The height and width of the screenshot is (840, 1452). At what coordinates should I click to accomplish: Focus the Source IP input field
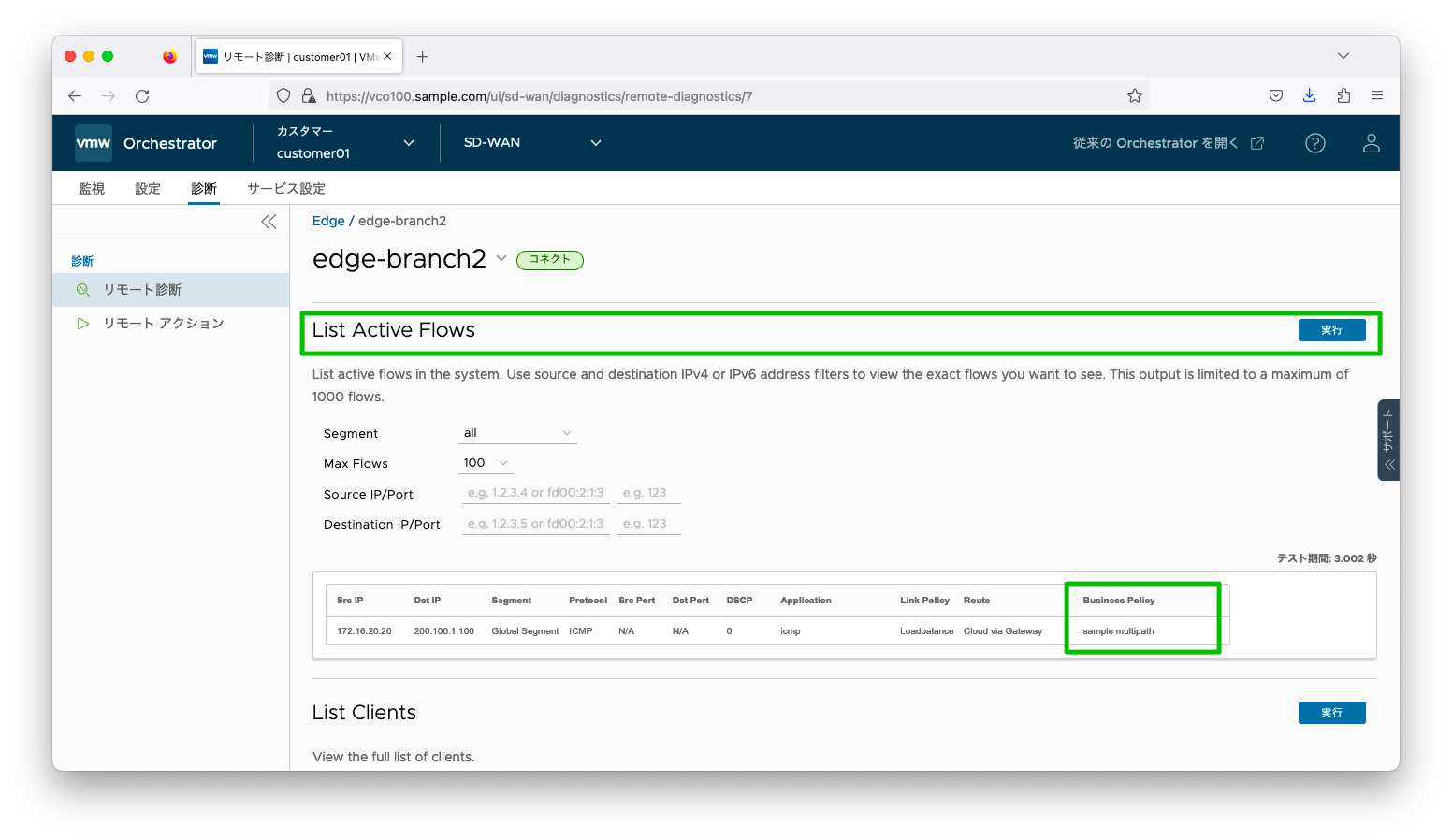click(536, 493)
